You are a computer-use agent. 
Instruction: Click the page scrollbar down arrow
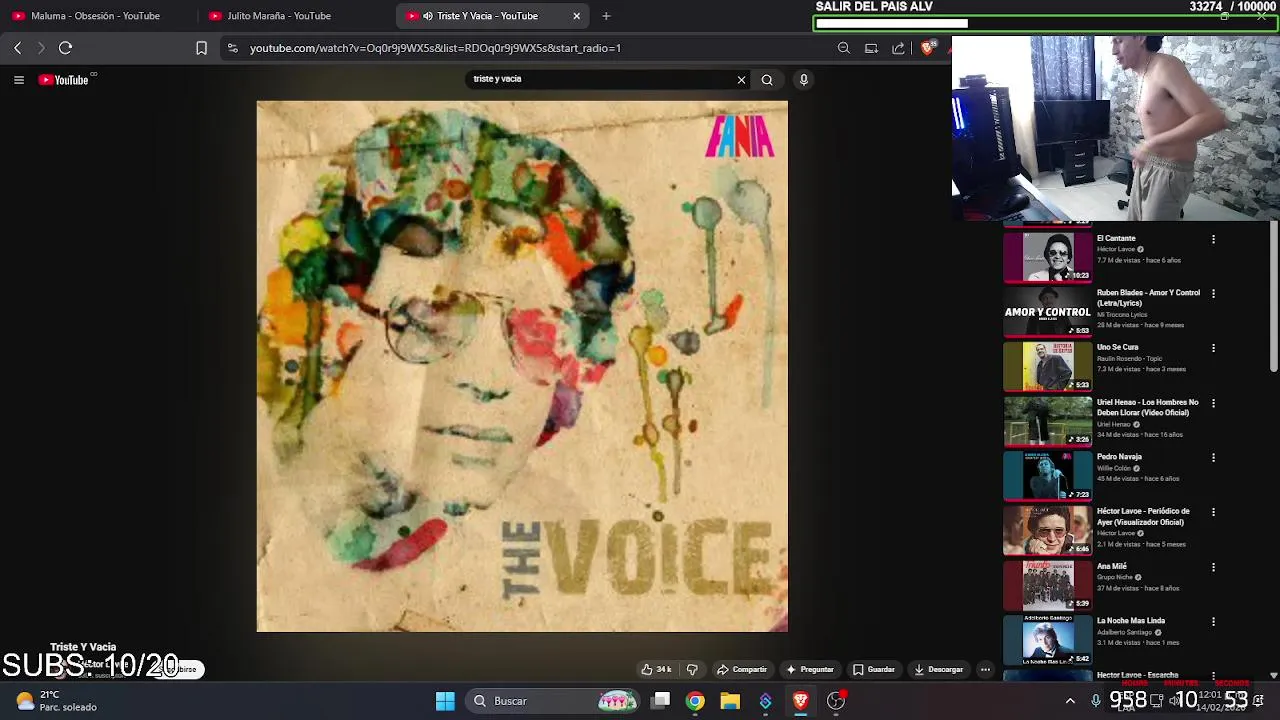1273,676
